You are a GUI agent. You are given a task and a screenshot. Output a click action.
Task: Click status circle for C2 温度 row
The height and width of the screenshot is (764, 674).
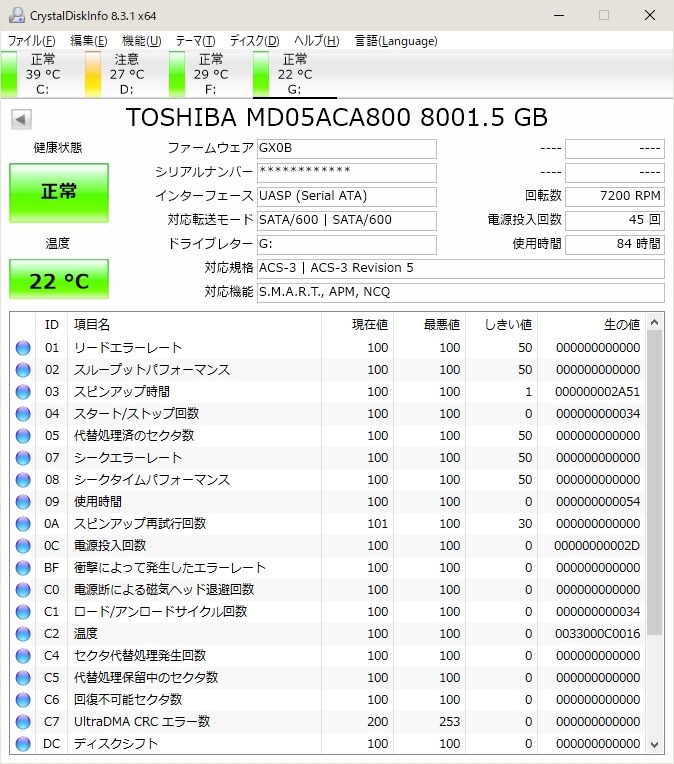(x=23, y=634)
